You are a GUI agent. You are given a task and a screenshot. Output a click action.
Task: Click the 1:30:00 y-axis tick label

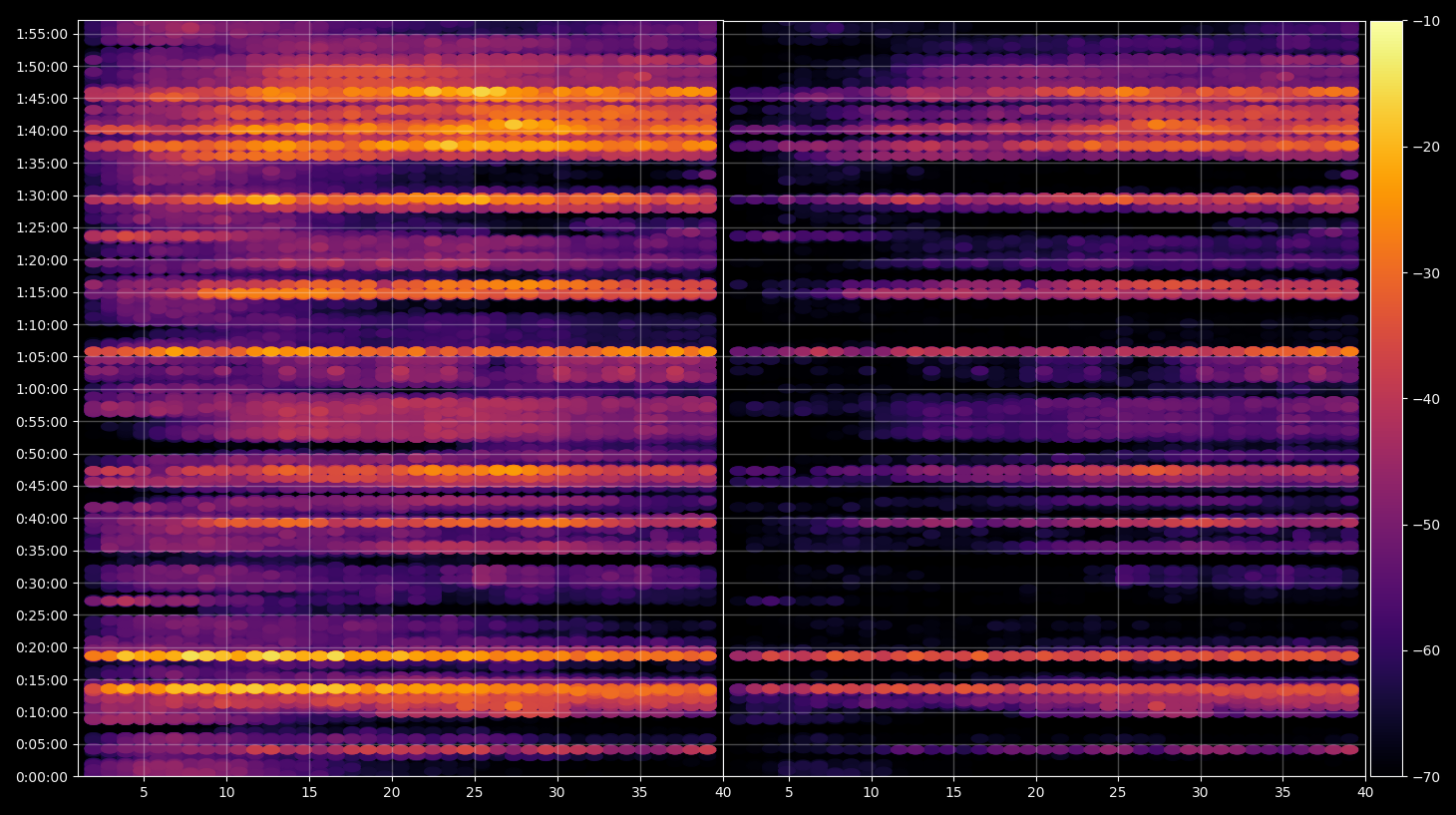42,196
